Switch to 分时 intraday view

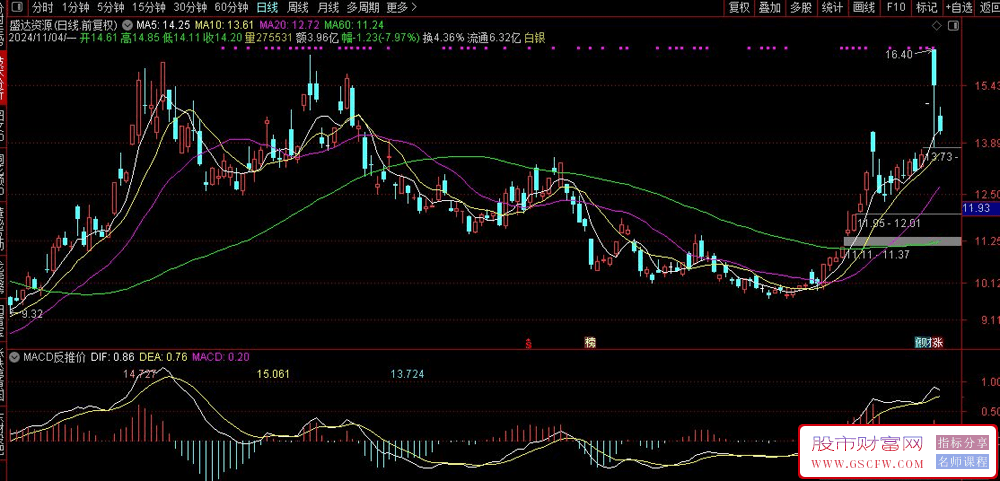point(43,8)
